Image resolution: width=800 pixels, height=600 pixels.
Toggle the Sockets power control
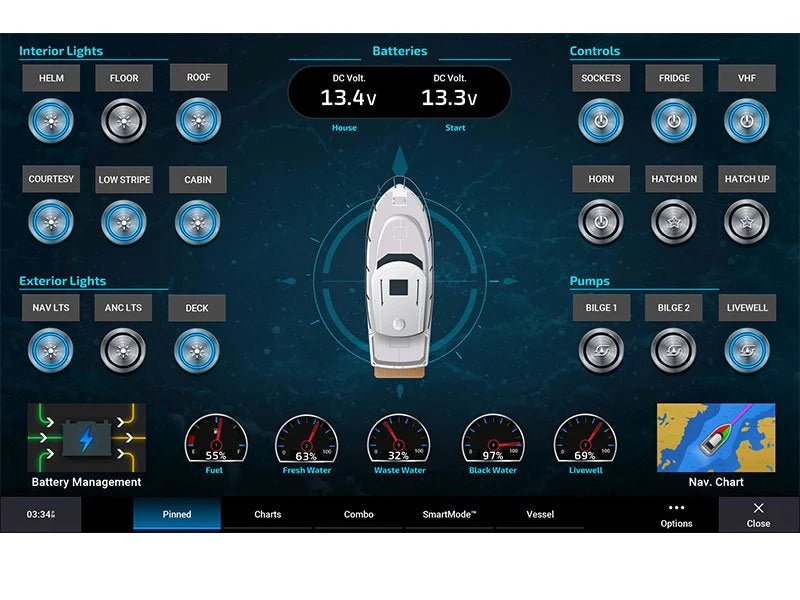600,120
